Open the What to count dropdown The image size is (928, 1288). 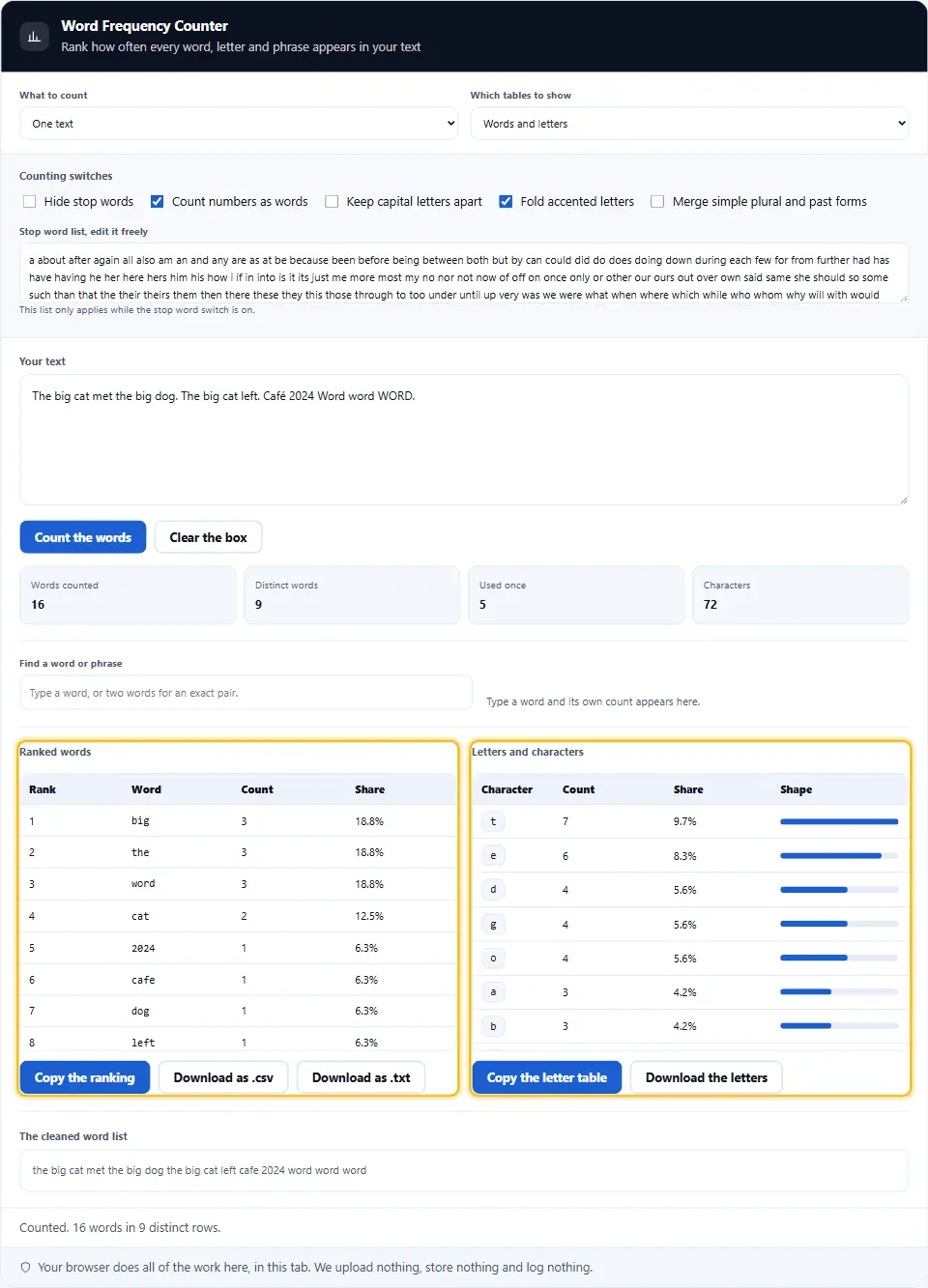tap(239, 124)
